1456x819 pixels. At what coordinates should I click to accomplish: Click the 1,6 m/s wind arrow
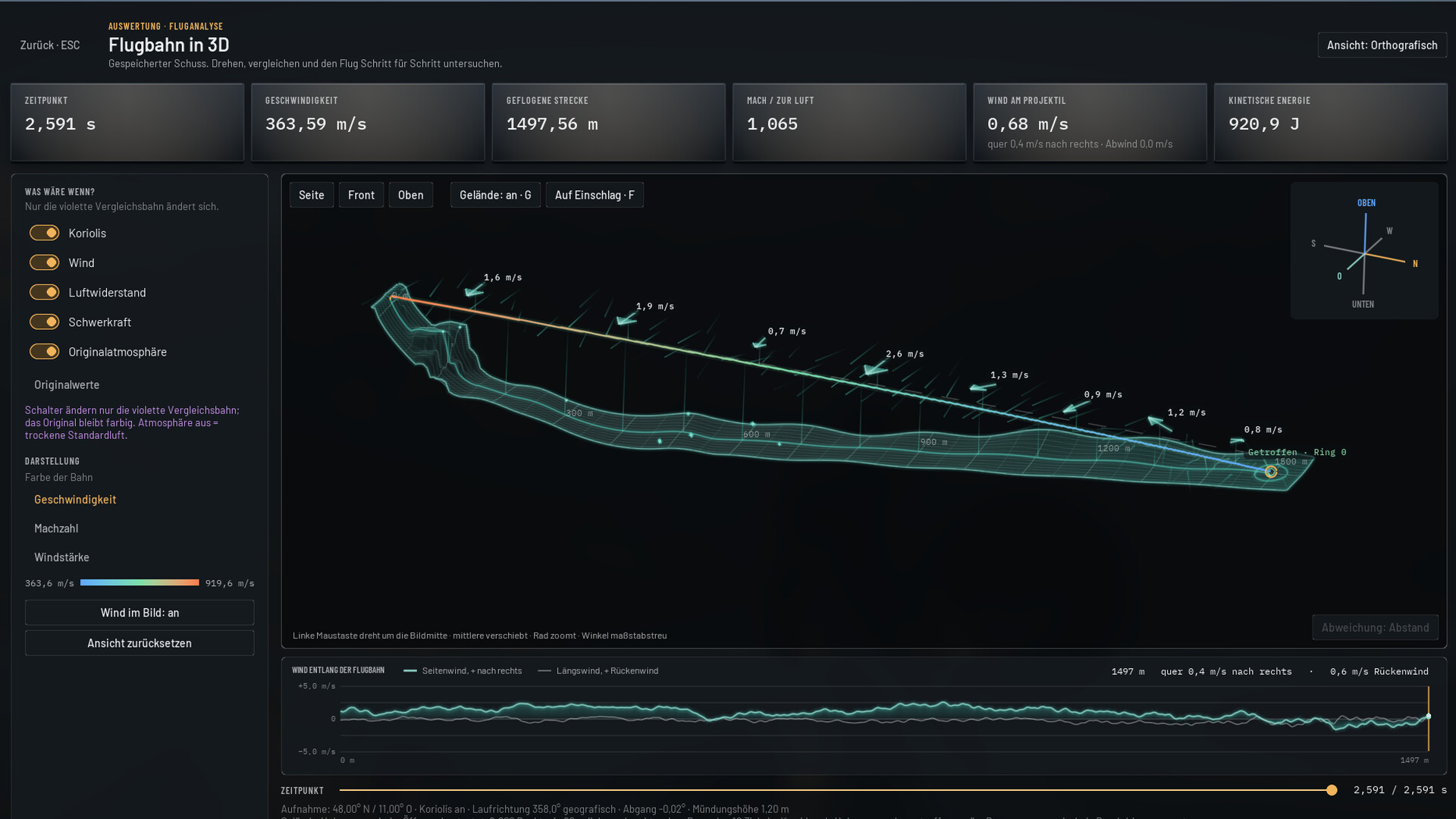click(474, 291)
